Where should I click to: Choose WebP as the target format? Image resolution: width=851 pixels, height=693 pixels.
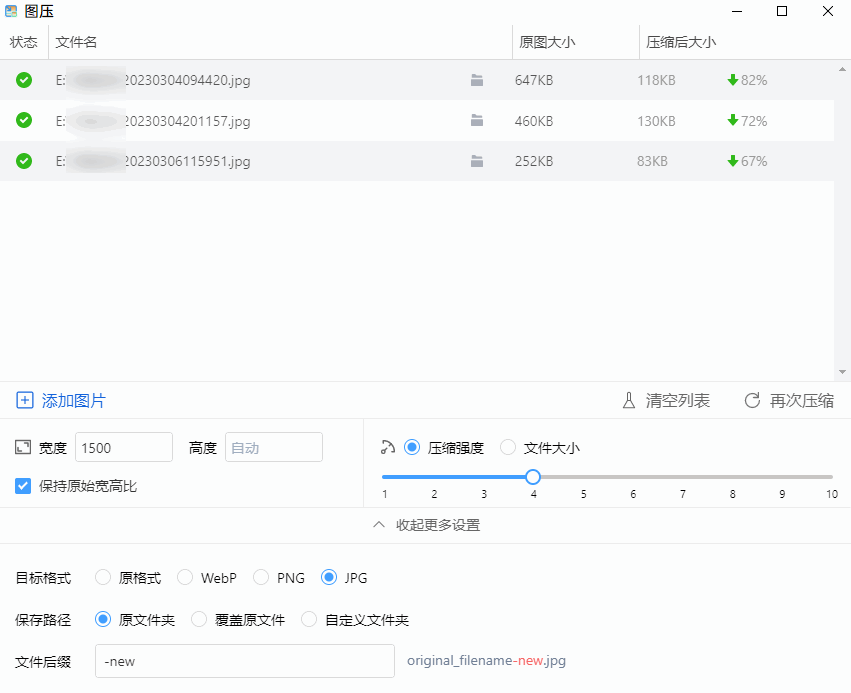pyautogui.click(x=185, y=578)
